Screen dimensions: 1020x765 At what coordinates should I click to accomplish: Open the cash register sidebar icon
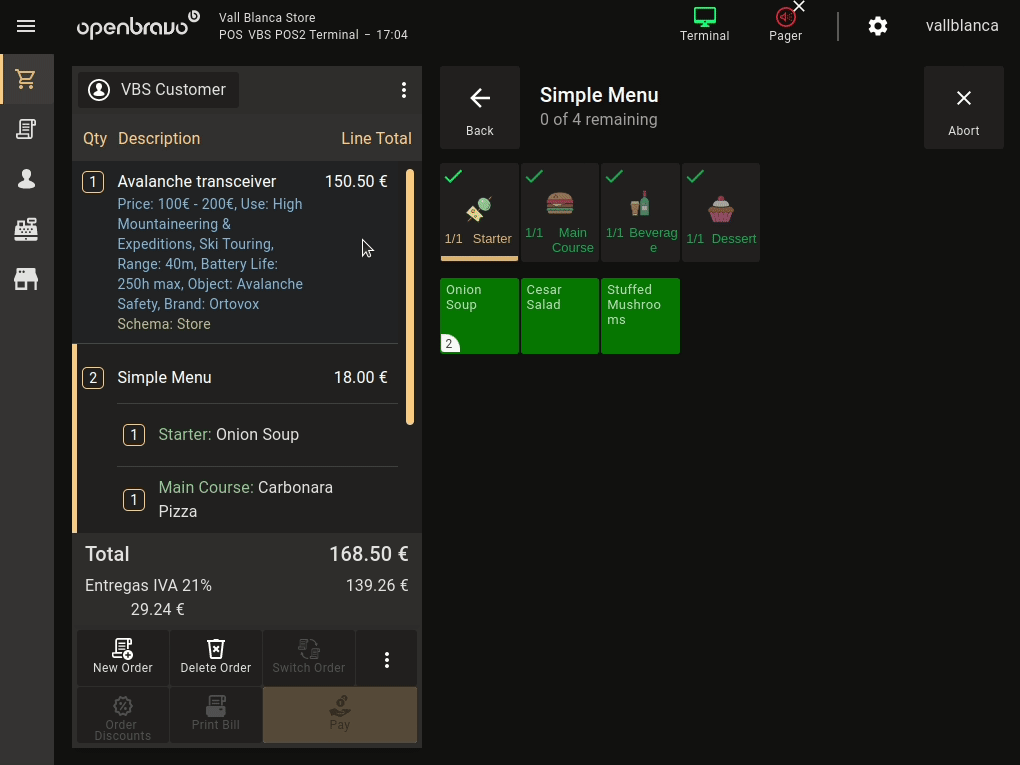tap(26, 229)
